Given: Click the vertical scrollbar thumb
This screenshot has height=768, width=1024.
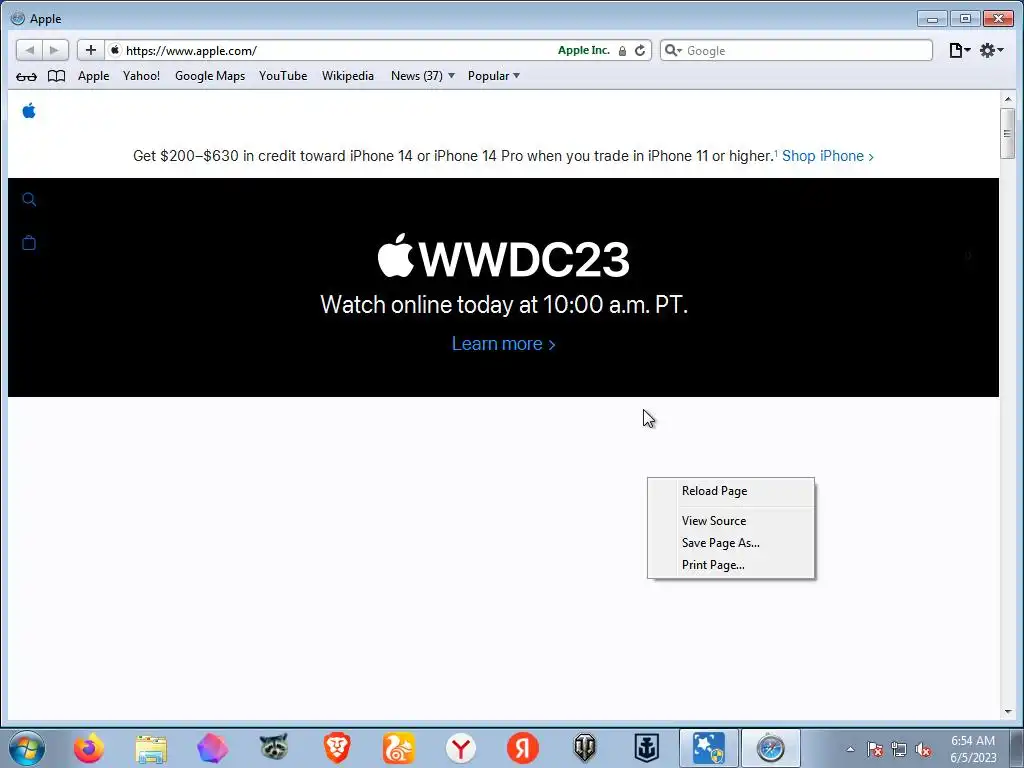Looking at the screenshot, I should point(1008,133).
